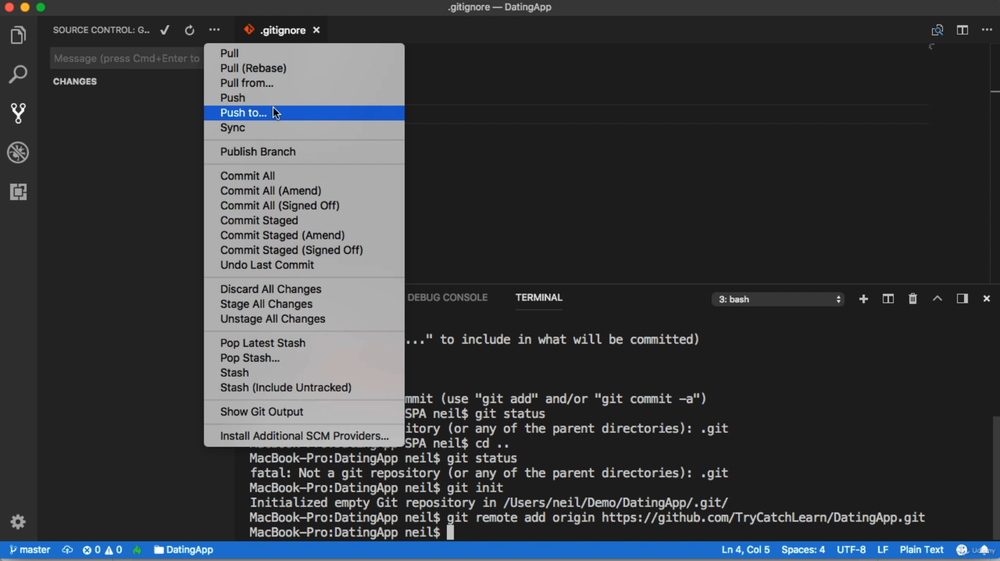The image size is (1000, 561).
Task: Open Manage settings gear icon
Action: pos(18,522)
